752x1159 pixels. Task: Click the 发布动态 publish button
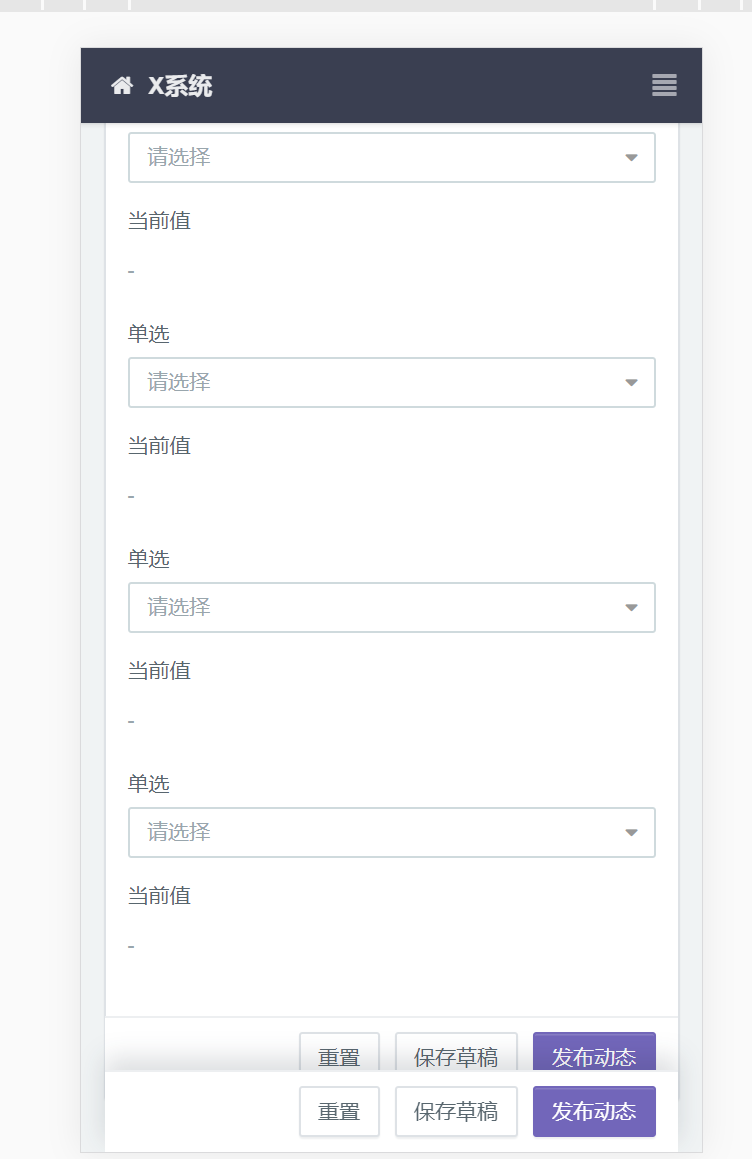[593, 1050]
